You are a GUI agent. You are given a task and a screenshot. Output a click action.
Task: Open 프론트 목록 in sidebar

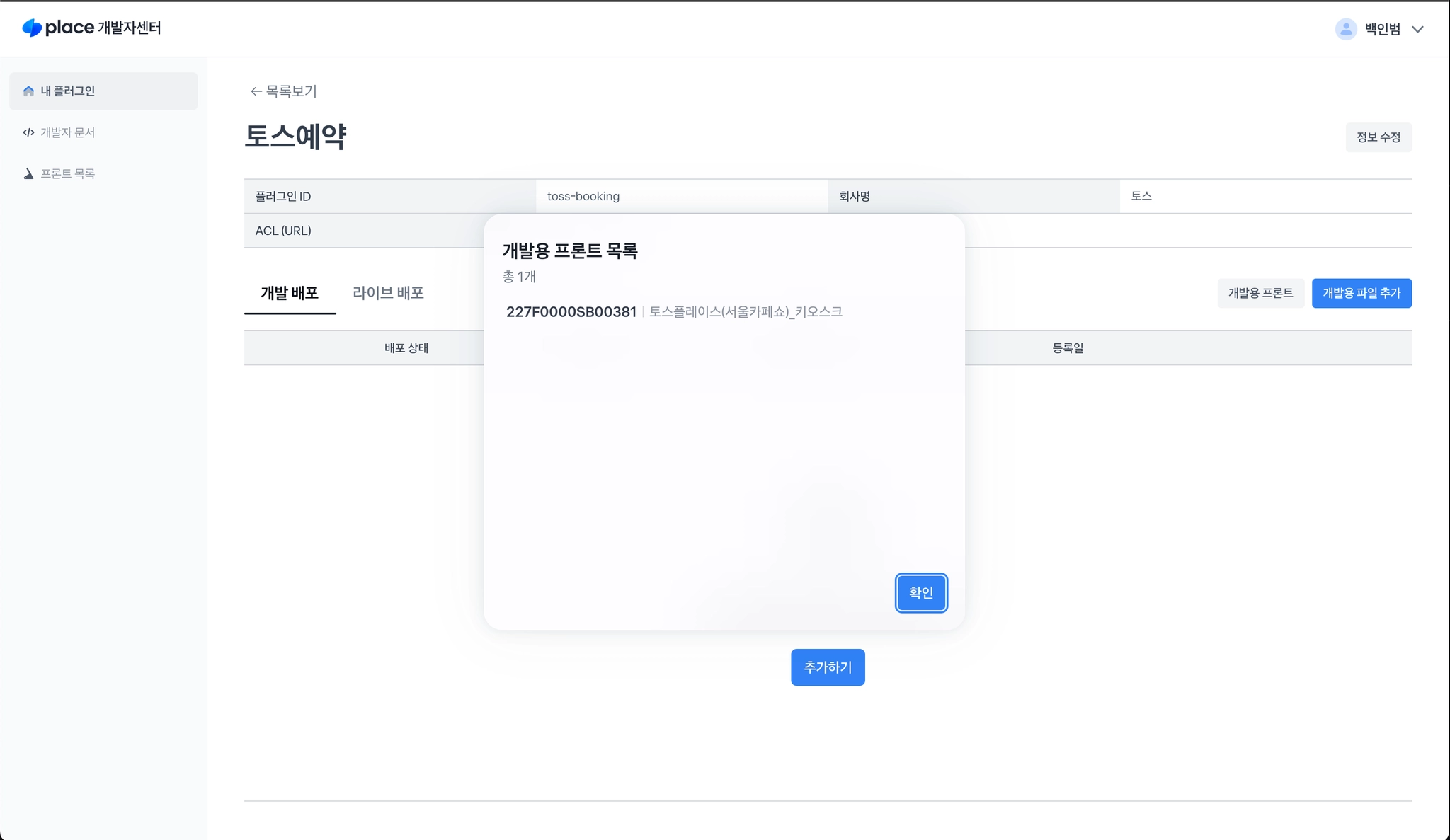[x=68, y=173]
